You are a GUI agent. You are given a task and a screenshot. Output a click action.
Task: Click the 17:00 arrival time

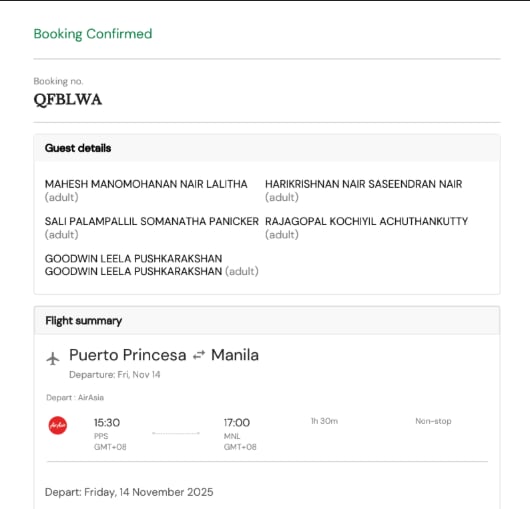(x=237, y=423)
